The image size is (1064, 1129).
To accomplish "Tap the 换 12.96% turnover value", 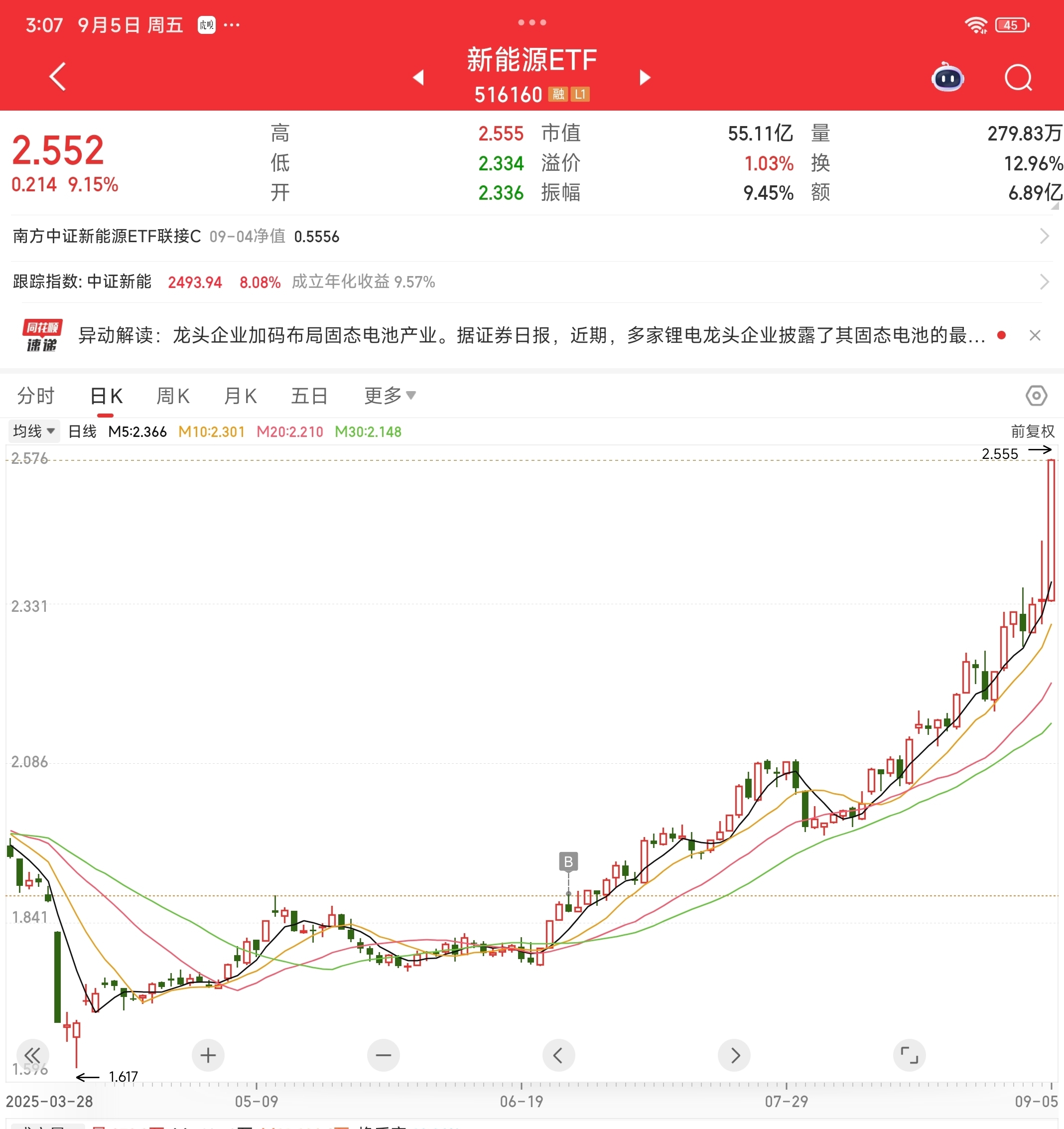I will click(x=1033, y=163).
